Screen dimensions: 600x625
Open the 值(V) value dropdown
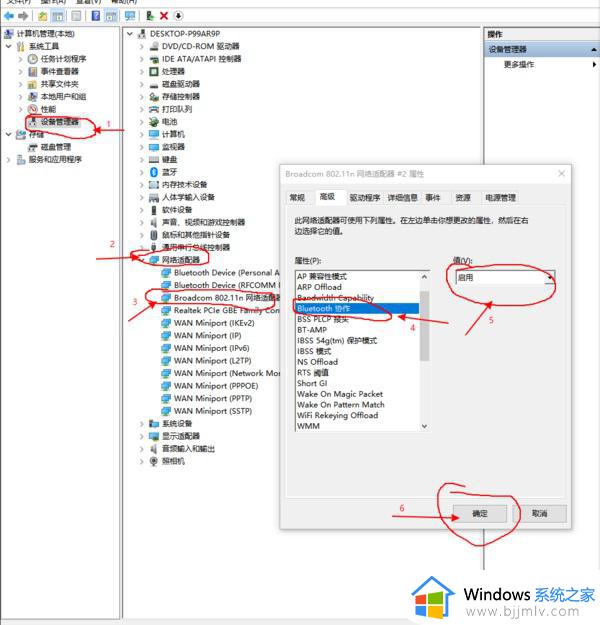tap(550, 277)
